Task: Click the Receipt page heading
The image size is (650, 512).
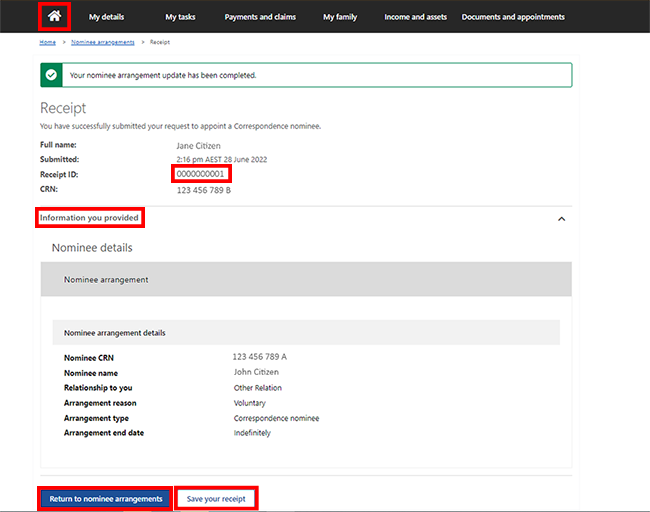Action: click(x=63, y=108)
